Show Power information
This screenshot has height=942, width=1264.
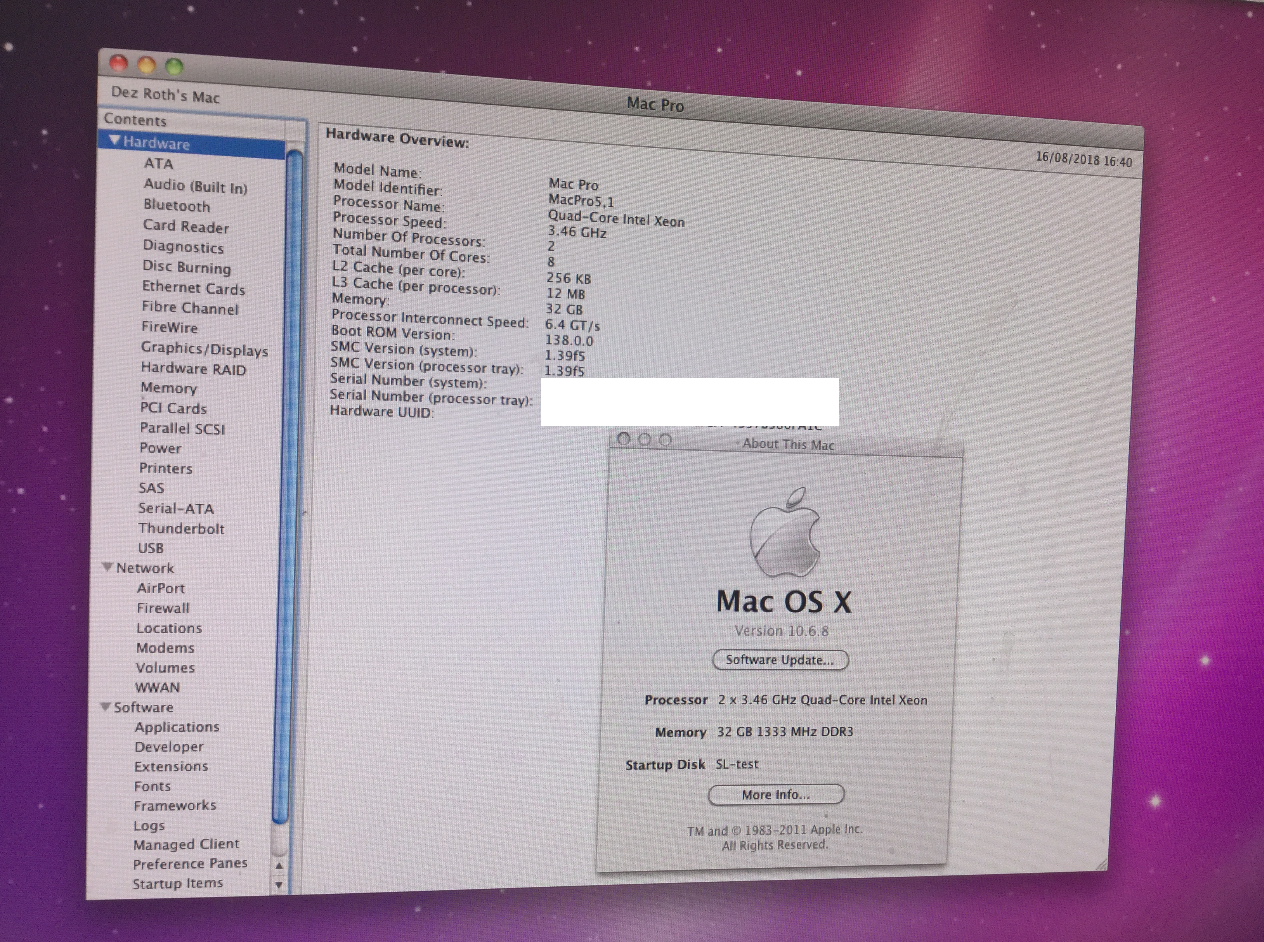click(160, 448)
